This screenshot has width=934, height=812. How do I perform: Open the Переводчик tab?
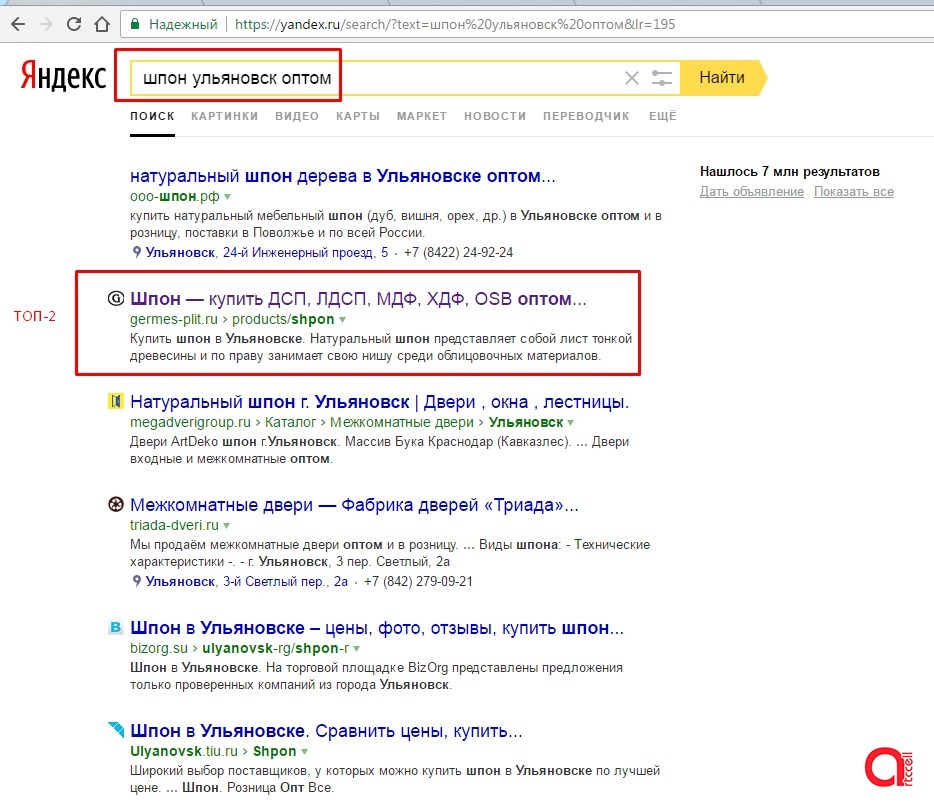pyautogui.click(x=586, y=116)
